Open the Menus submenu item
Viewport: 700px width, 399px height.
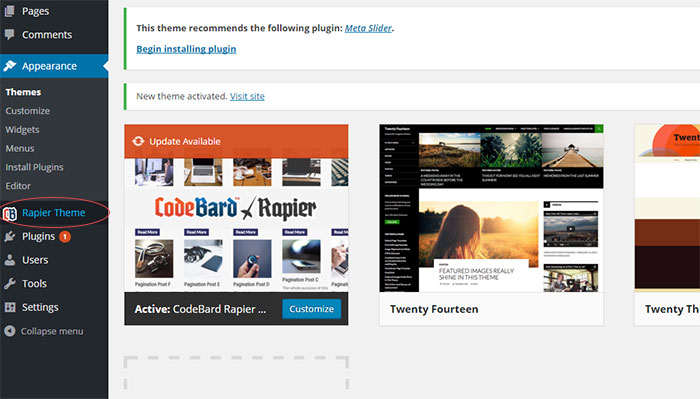pyautogui.click(x=20, y=148)
